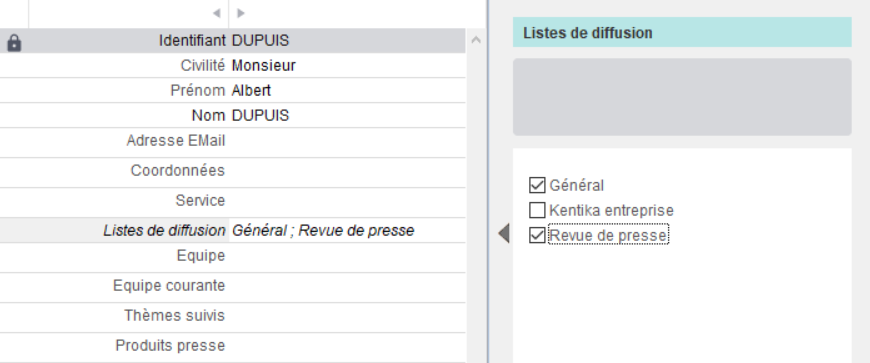Image resolution: width=870 pixels, height=363 pixels.
Task: Click the right navigation arrow at top
Action: (241, 13)
